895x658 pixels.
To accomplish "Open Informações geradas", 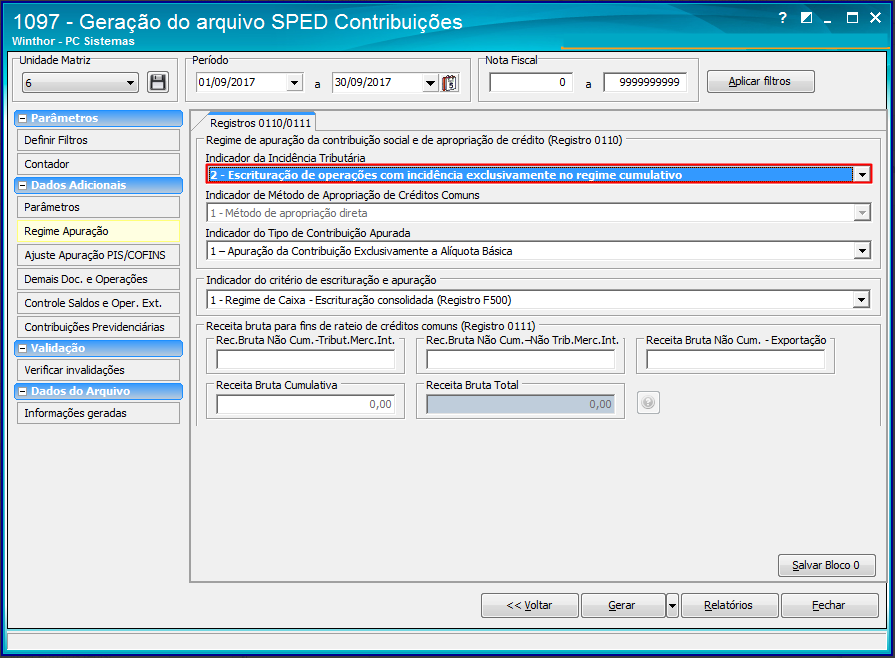I will (x=98, y=413).
